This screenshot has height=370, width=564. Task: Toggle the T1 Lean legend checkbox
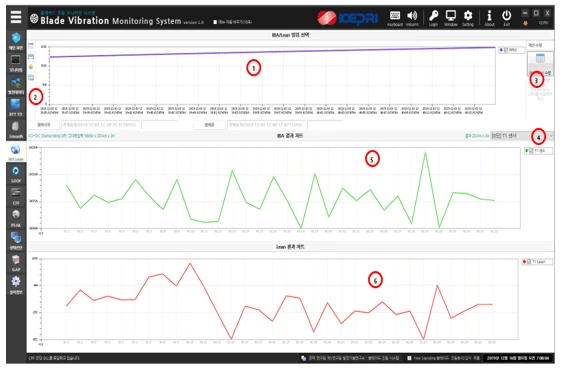[x=529, y=262]
